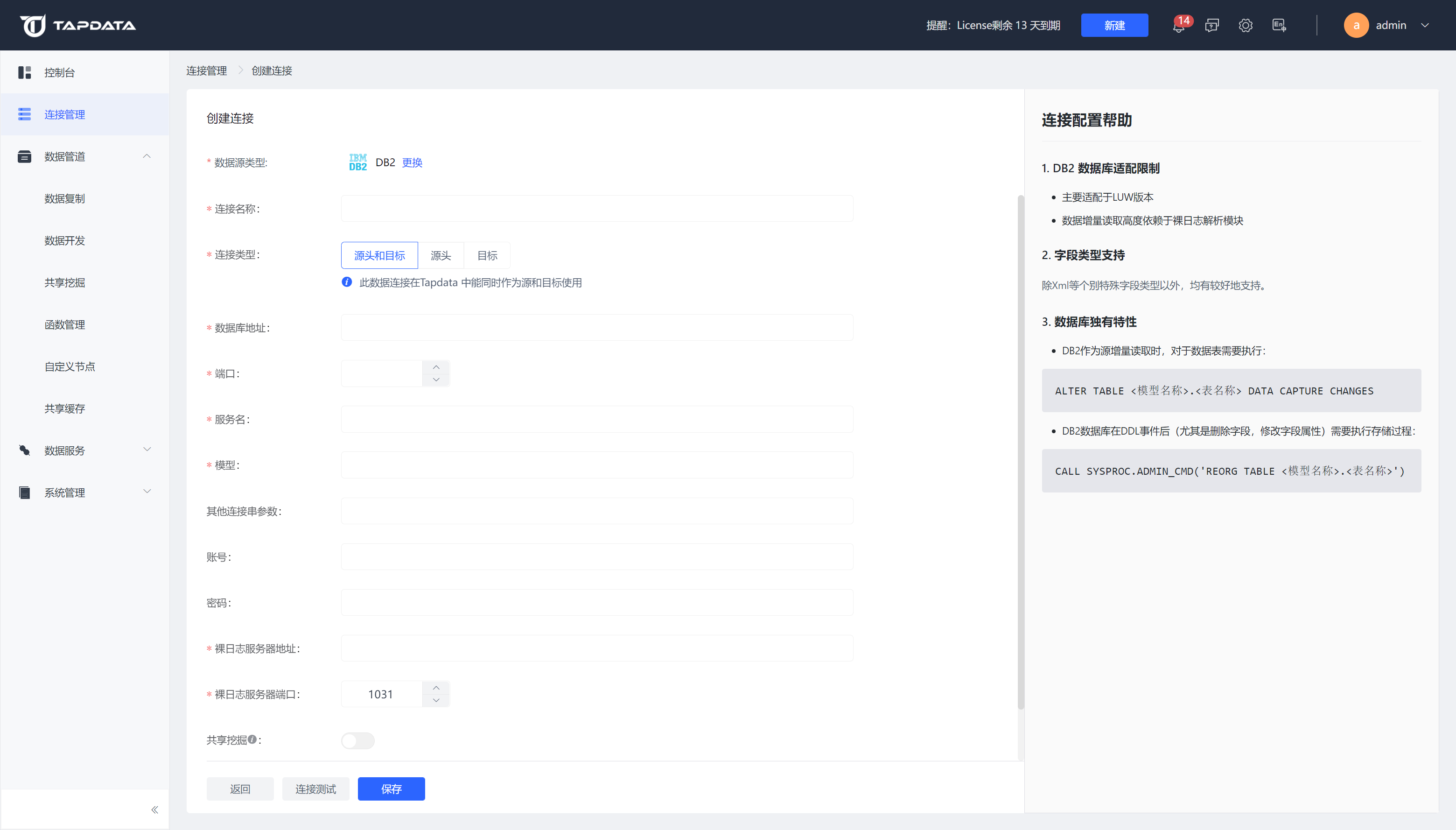Collapse the sidebar with double-arrow icon
Viewport: 1456px width, 830px height.
point(154,809)
